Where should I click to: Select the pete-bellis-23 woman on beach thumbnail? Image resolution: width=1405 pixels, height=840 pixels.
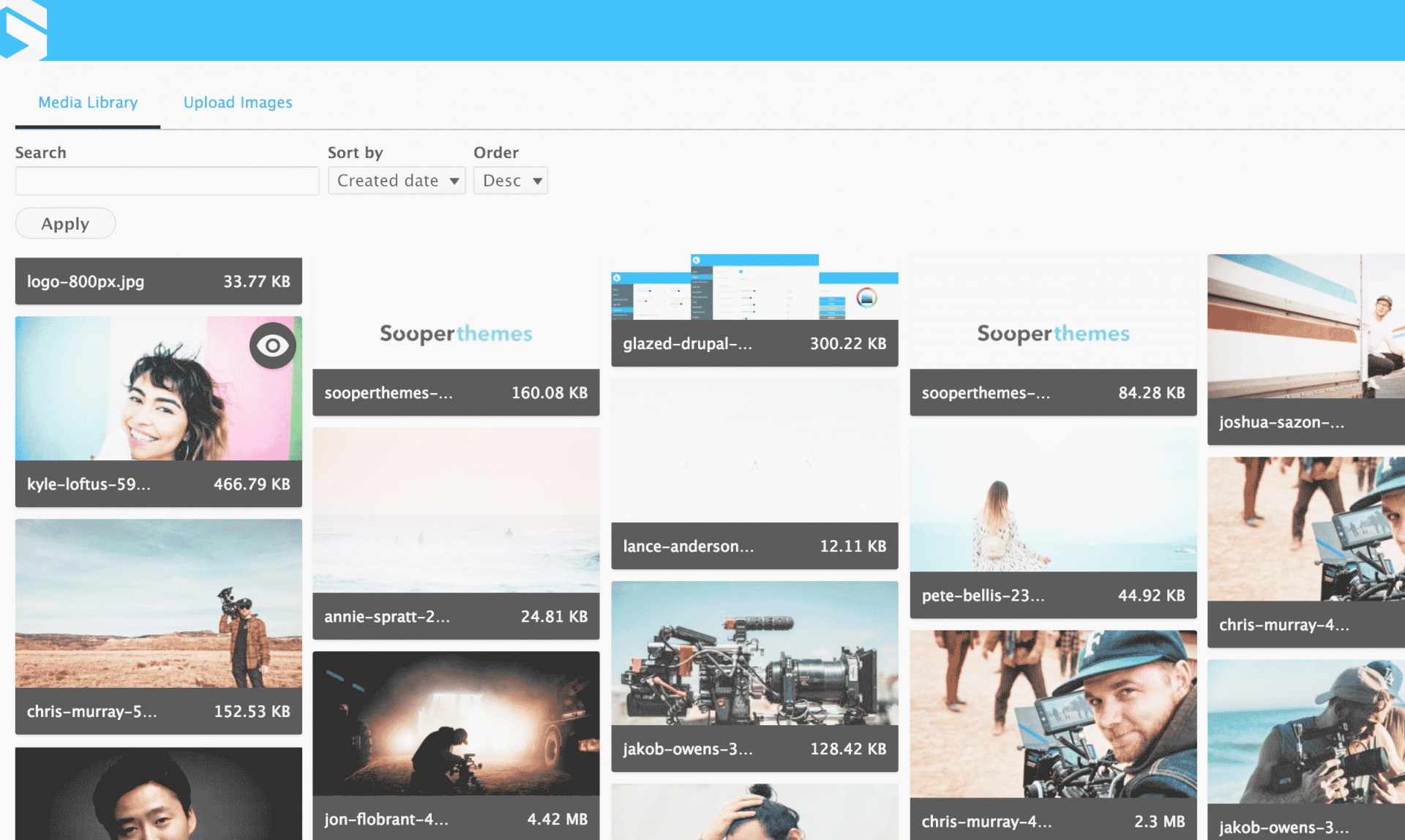point(1053,500)
